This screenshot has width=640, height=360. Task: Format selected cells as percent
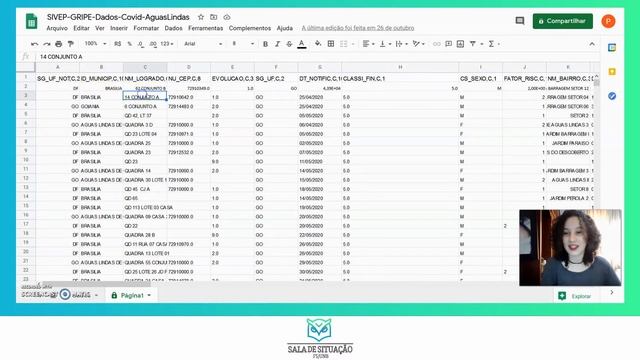coord(130,44)
